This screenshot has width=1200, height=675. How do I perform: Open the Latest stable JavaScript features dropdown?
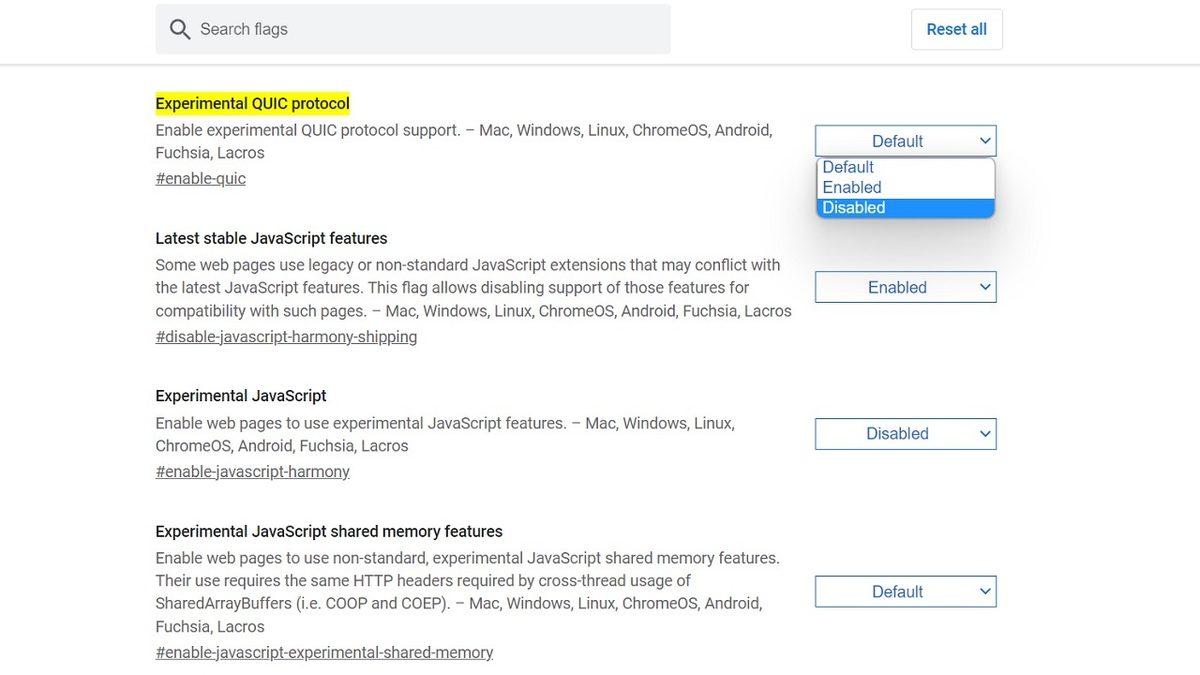(x=905, y=287)
